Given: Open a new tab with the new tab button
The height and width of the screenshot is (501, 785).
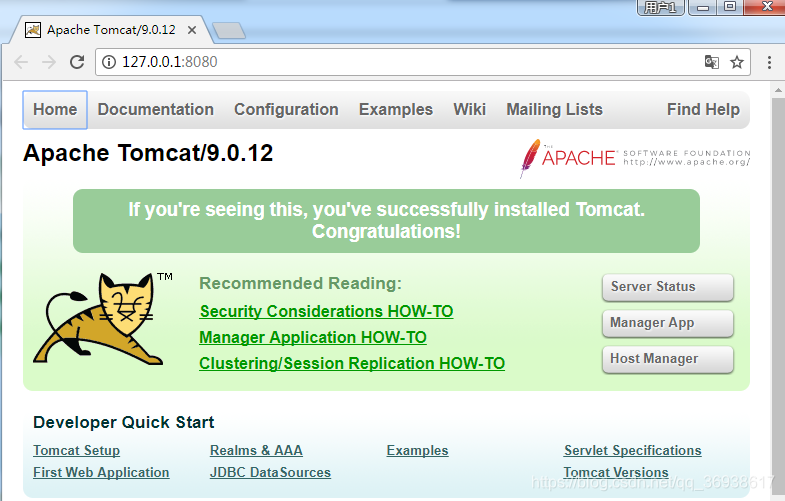Looking at the screenshot, I should coord(229,31).
